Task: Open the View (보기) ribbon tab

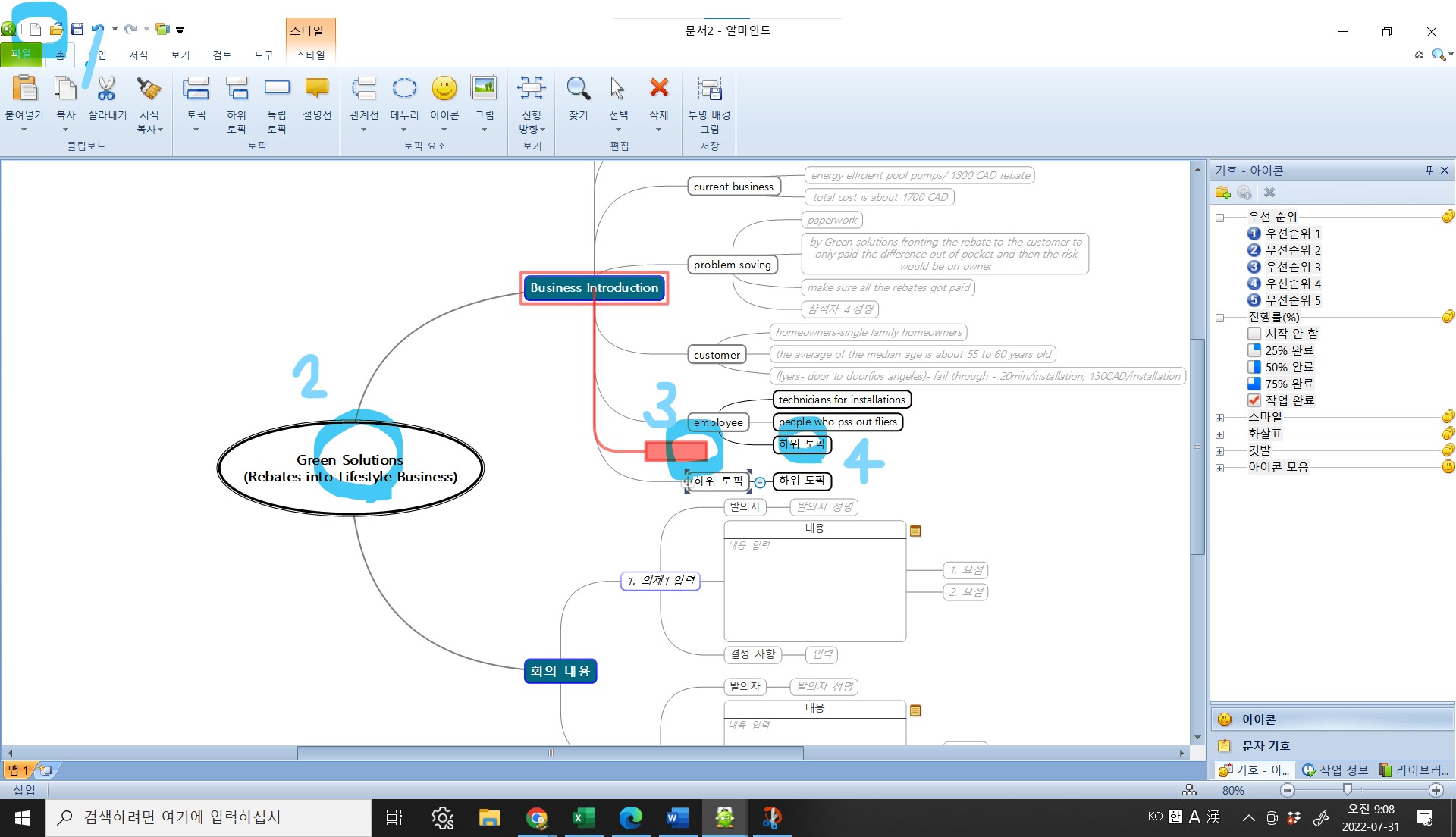Action: 180,55
